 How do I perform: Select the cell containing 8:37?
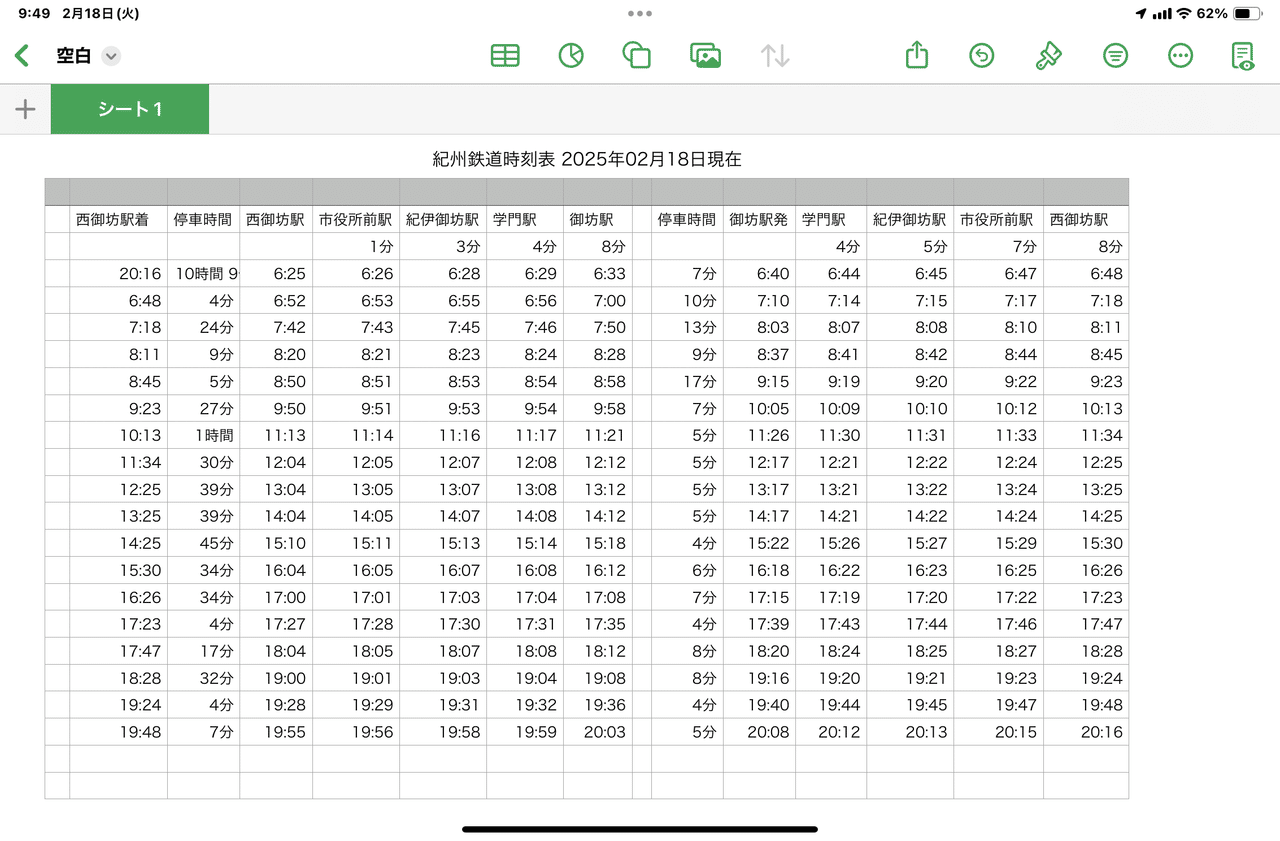pyautogui.click(x=759, y=355)
